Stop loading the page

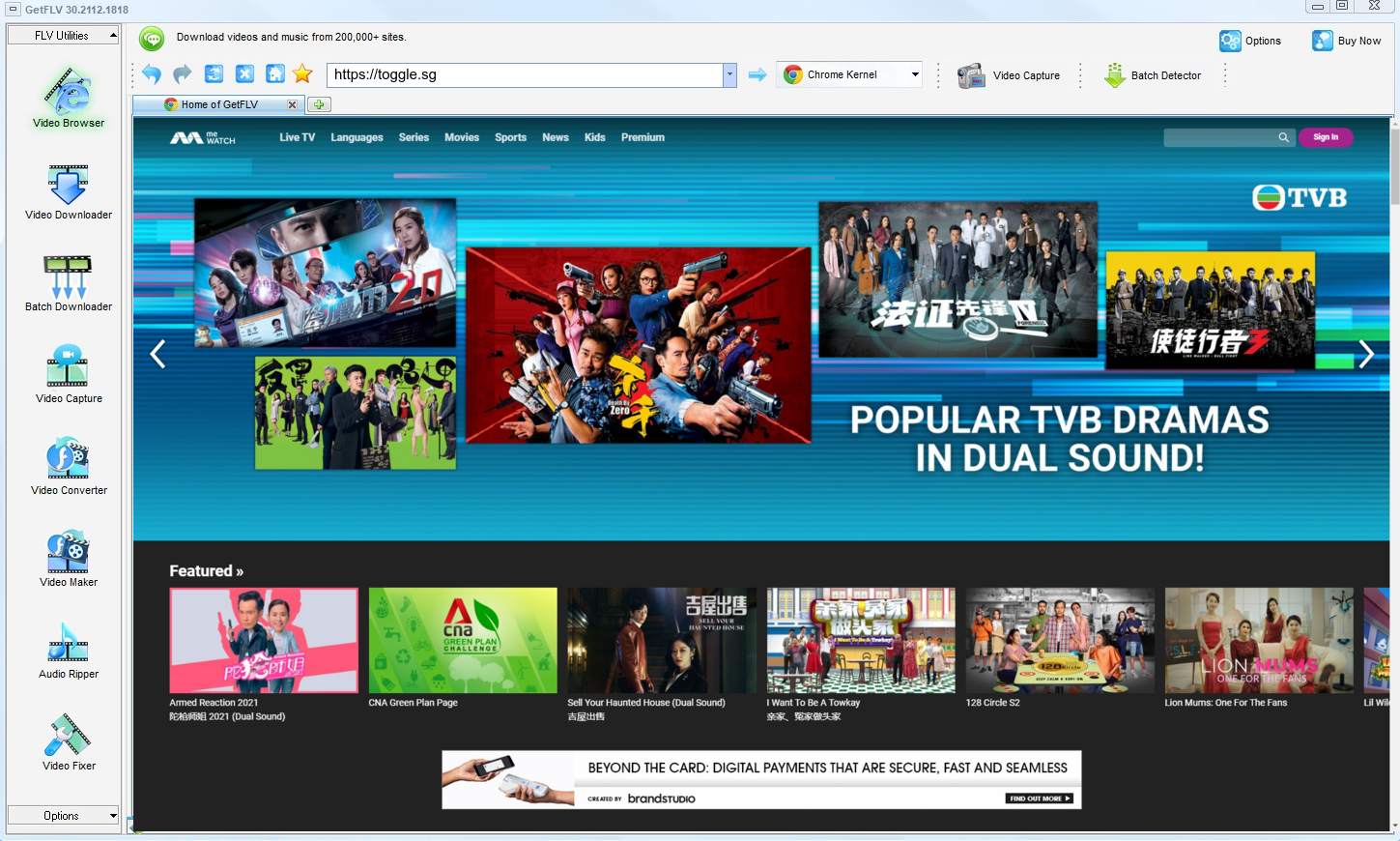(244, 74)
